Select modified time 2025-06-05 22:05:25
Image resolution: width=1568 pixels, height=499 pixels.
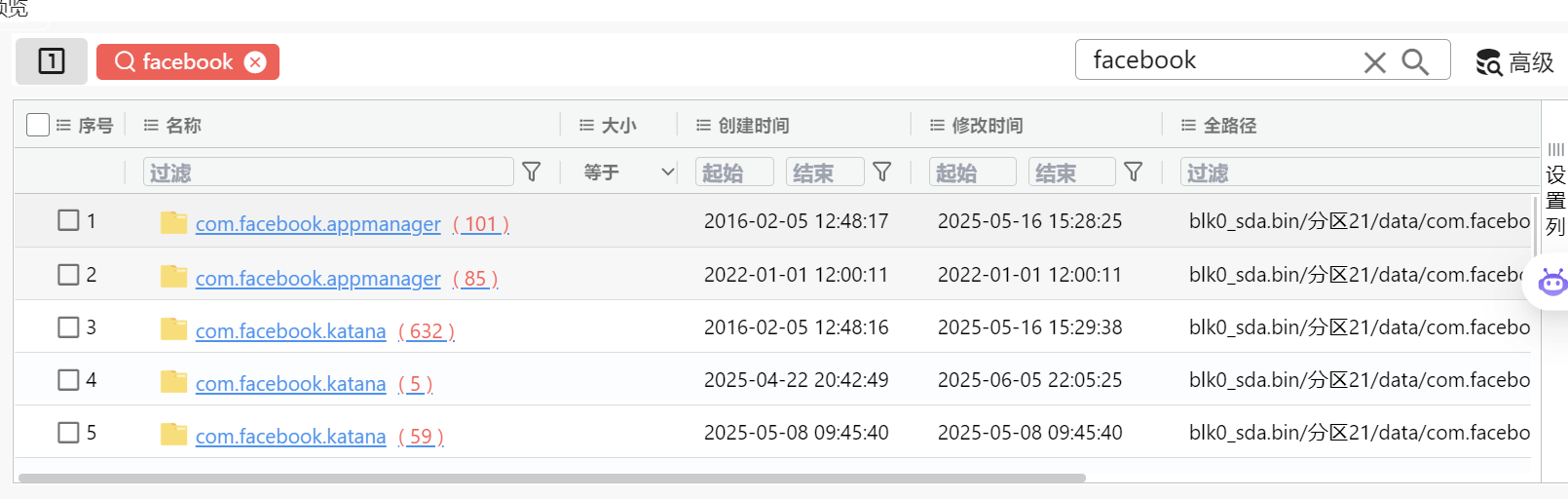point(1030,380)
